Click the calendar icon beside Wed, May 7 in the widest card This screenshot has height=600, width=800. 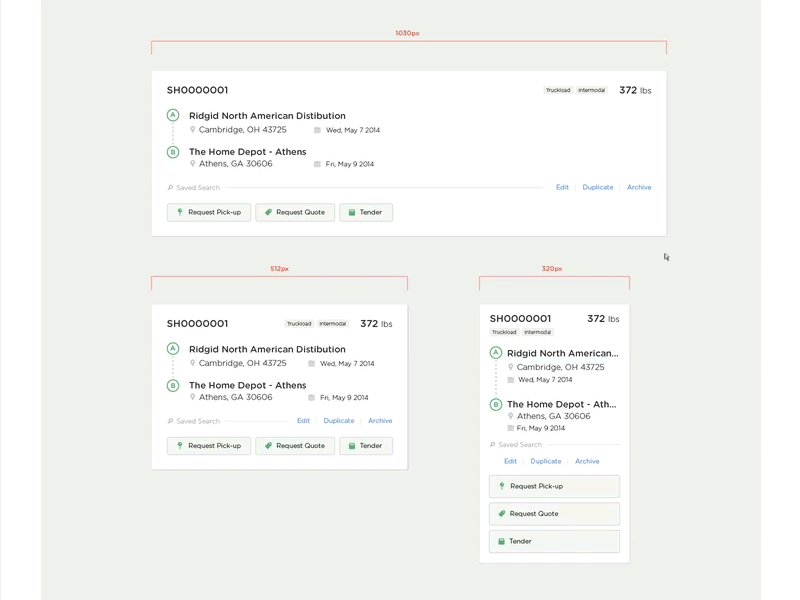pyautogui.click(x=317, y=130)
